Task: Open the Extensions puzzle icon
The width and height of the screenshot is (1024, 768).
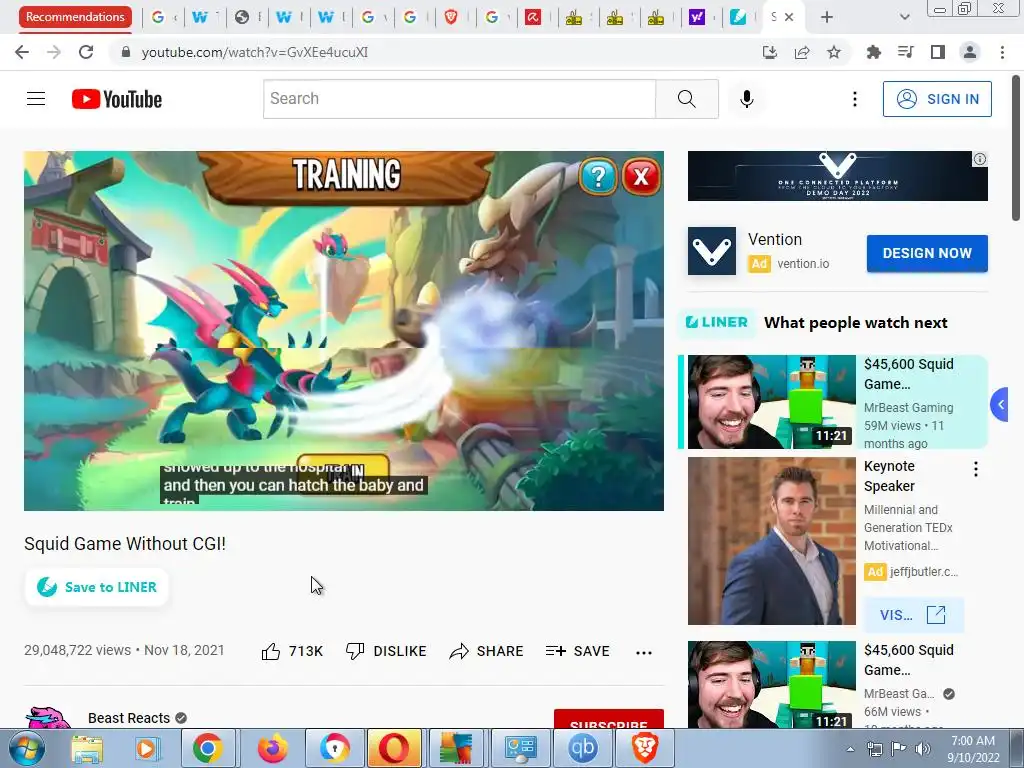Action: click(x=873, y=52)
